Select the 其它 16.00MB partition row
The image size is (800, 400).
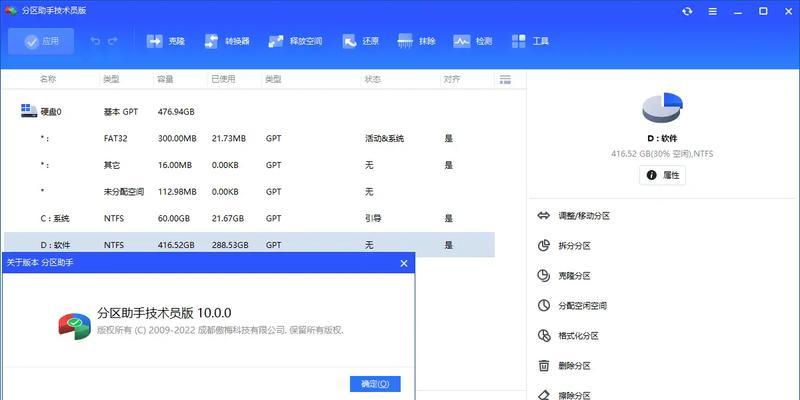[249, 165]
